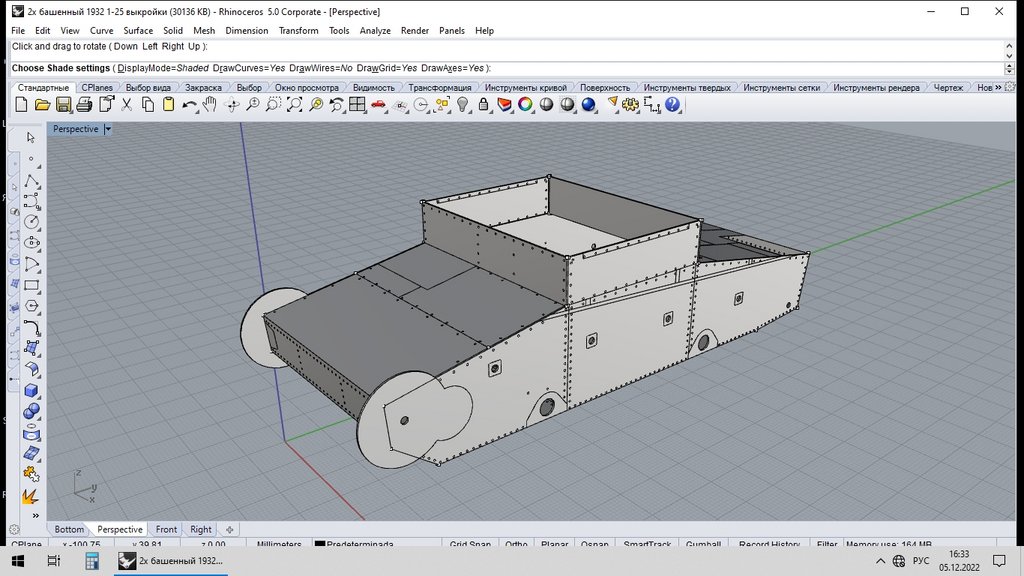Add a viewport tab with the plus button
Image resolution: width=1024 pixels, height=576 pixels.
pos(229,530)
